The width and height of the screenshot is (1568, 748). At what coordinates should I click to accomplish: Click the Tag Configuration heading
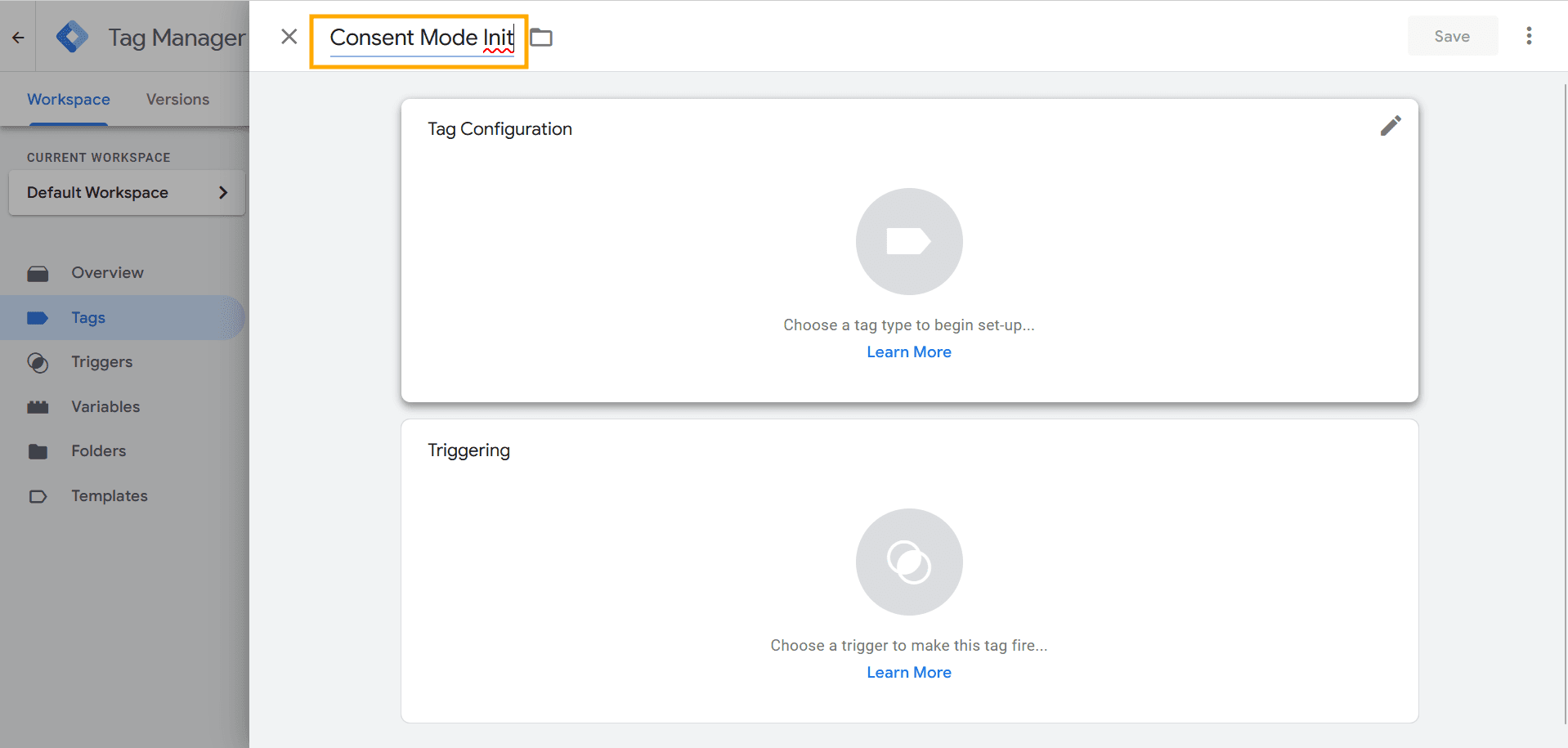500,129
